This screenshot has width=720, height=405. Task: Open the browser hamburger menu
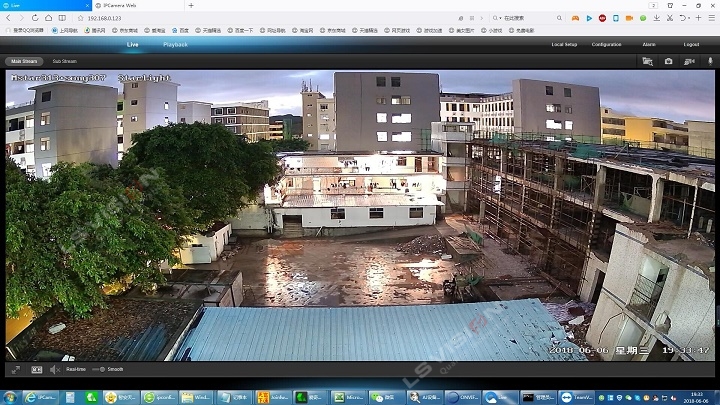711,18
